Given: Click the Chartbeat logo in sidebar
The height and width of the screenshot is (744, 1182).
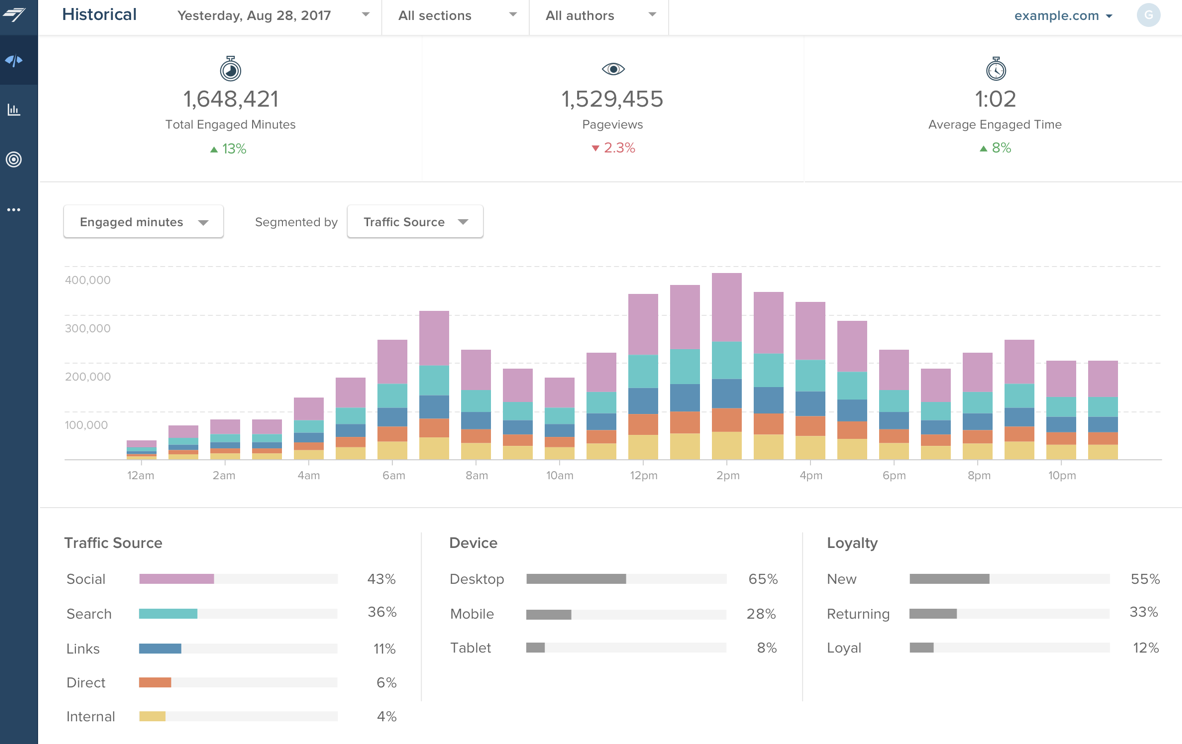Looking at the screenshot, I should (x=15, y=14).
